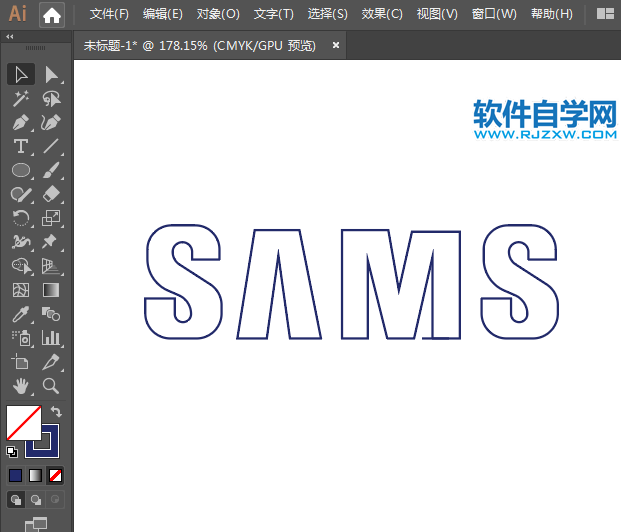621x532 pixels.
Task: Activate the Type tool
Action: coord(21,146)
